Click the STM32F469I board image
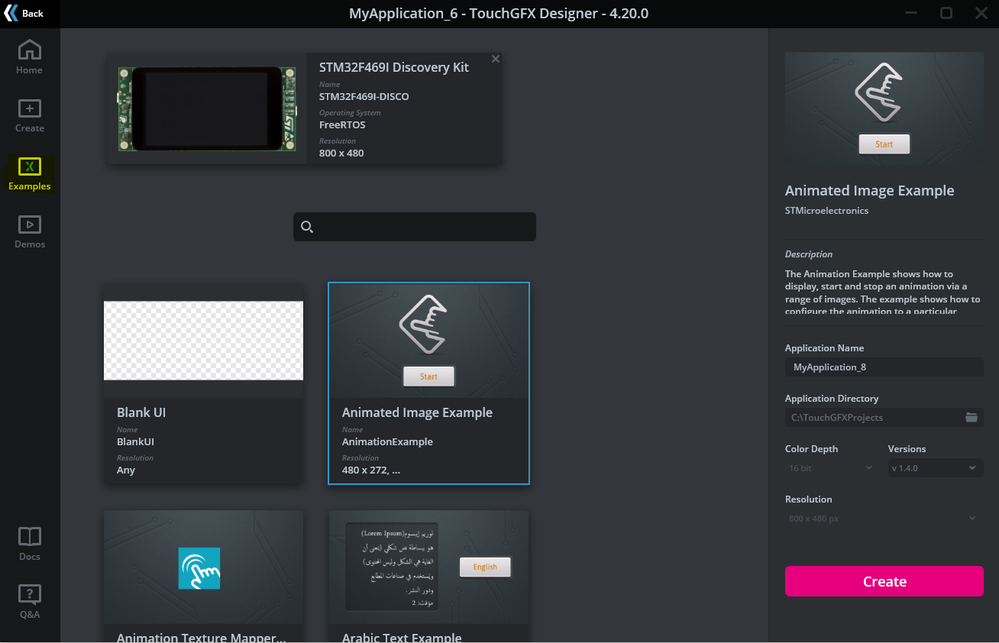This screenshot has width=999, height=643. 207,109
